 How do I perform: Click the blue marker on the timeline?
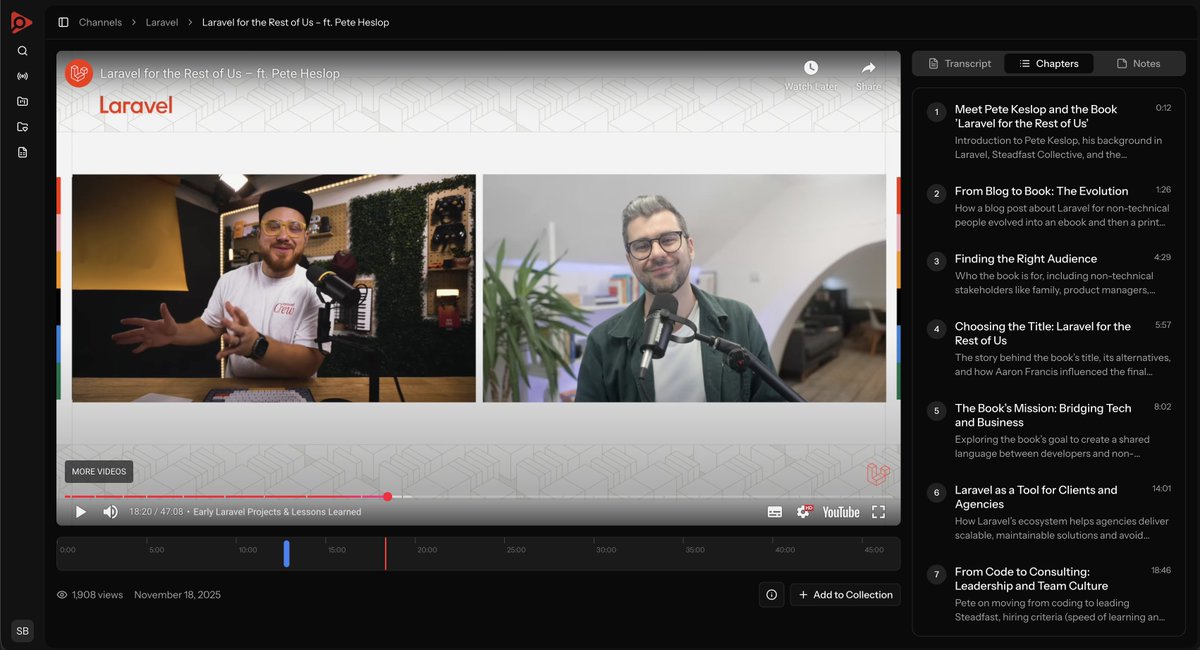286,554
